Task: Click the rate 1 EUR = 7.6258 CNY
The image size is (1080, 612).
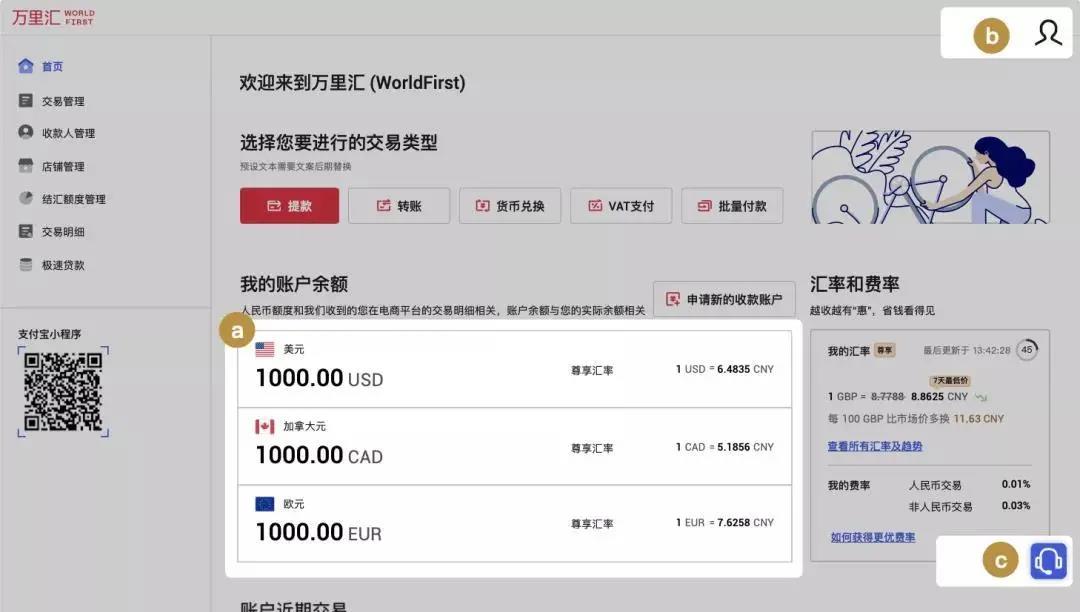Action: (725, 523)
